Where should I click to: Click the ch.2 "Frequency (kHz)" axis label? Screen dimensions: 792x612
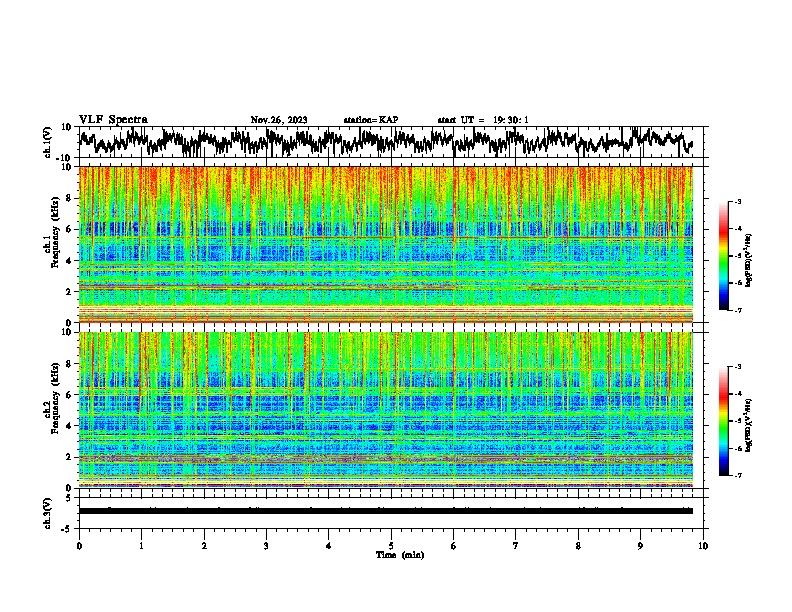(x=55, y=398)
